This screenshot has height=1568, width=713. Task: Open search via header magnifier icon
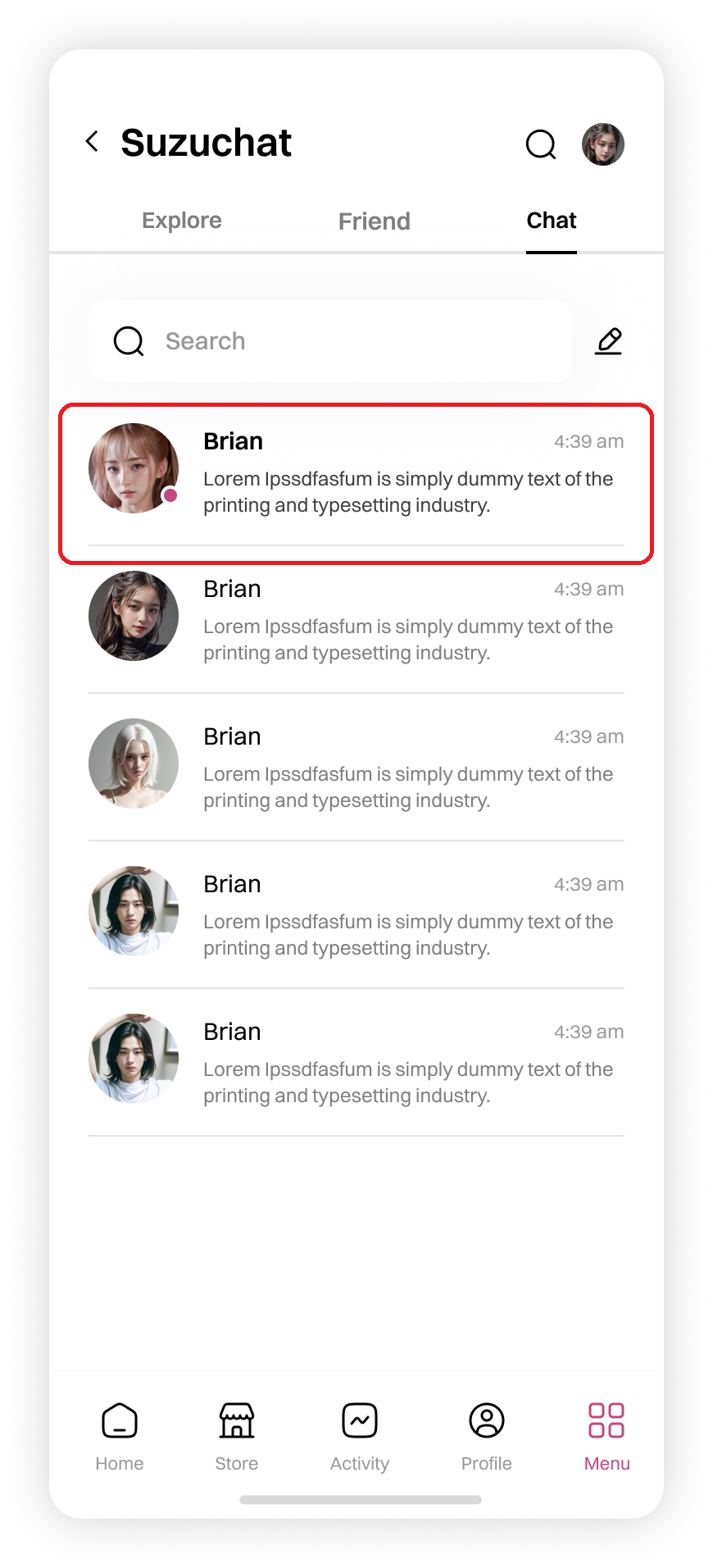click(x=541, y=144)
